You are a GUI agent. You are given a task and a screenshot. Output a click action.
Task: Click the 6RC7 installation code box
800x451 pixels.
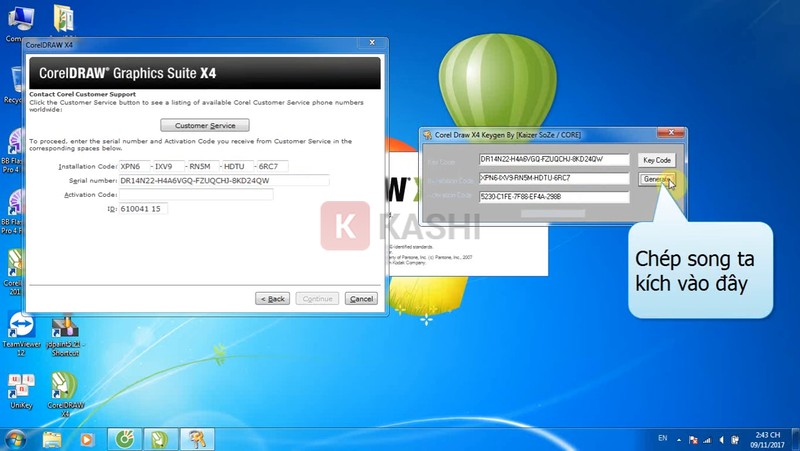(272, 166)
